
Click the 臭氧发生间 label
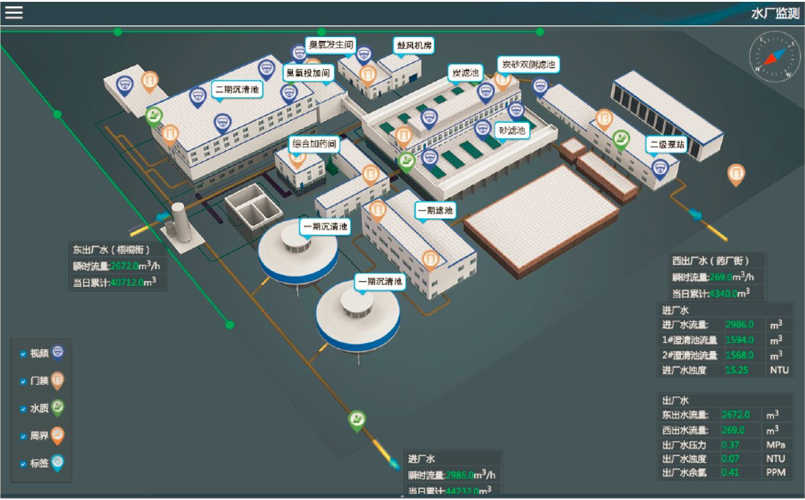pyautogui.click(x=331, y=45)
